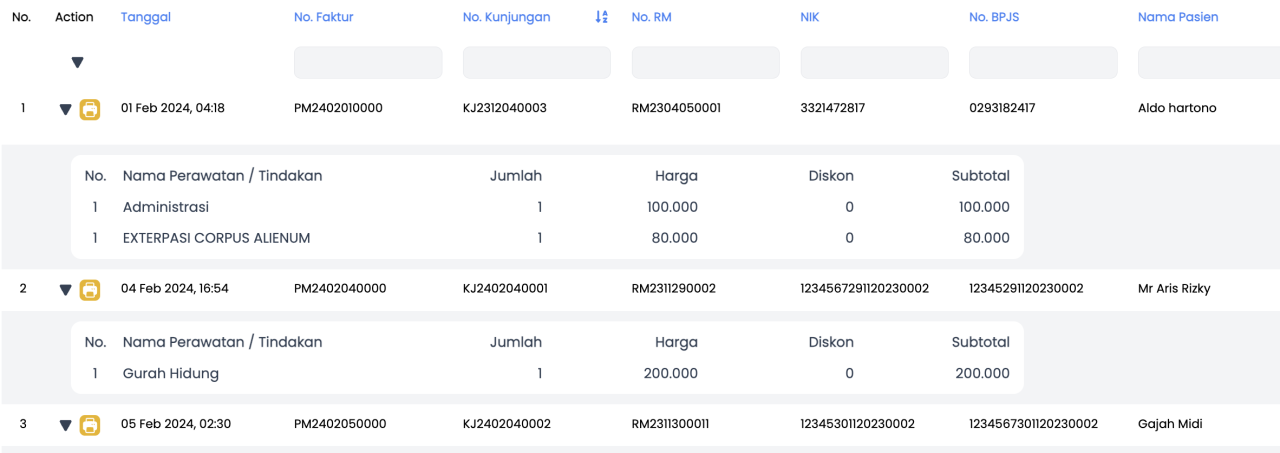Select the EXTERPASI CORPUS ALIENUM treatment row

click(547, 238)
